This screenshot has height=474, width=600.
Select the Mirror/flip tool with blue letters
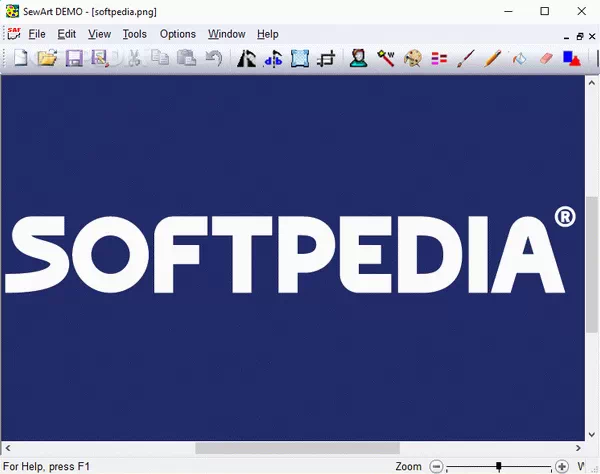coord(273,59)
